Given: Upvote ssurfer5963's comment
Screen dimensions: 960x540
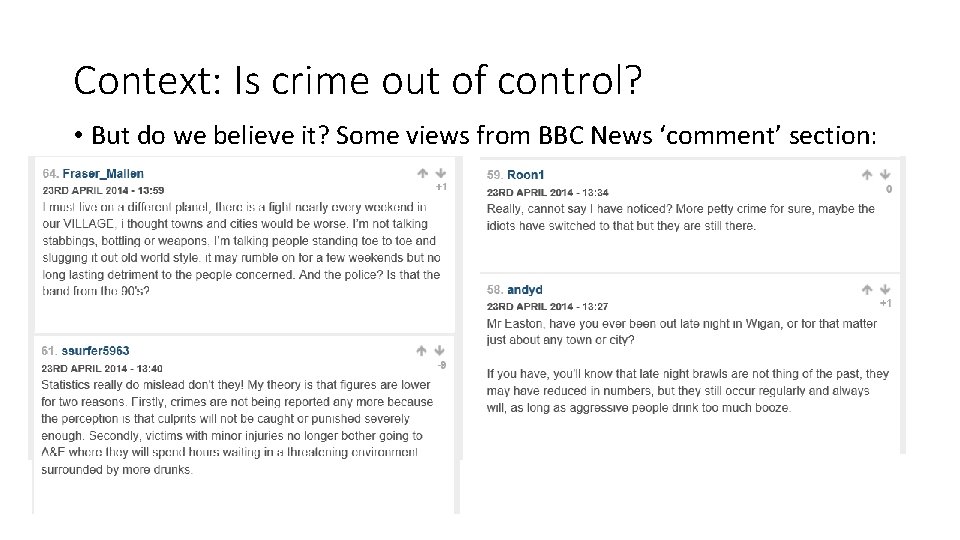Looking at the screenshot, I should [423, 351].
